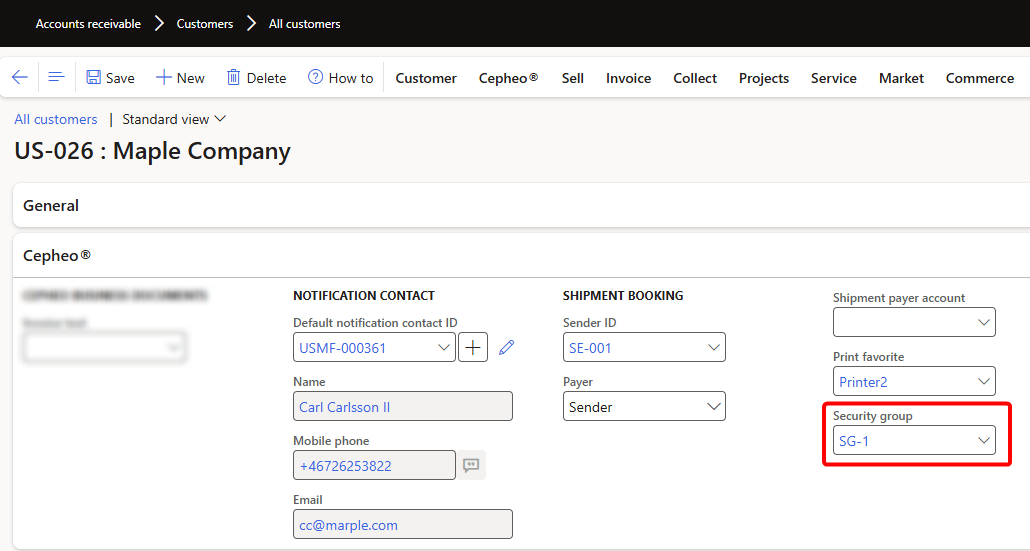This screenshot has height=551, width=1030.
Task: Click the Save disk icon
Action: click(x=94, y=78)
